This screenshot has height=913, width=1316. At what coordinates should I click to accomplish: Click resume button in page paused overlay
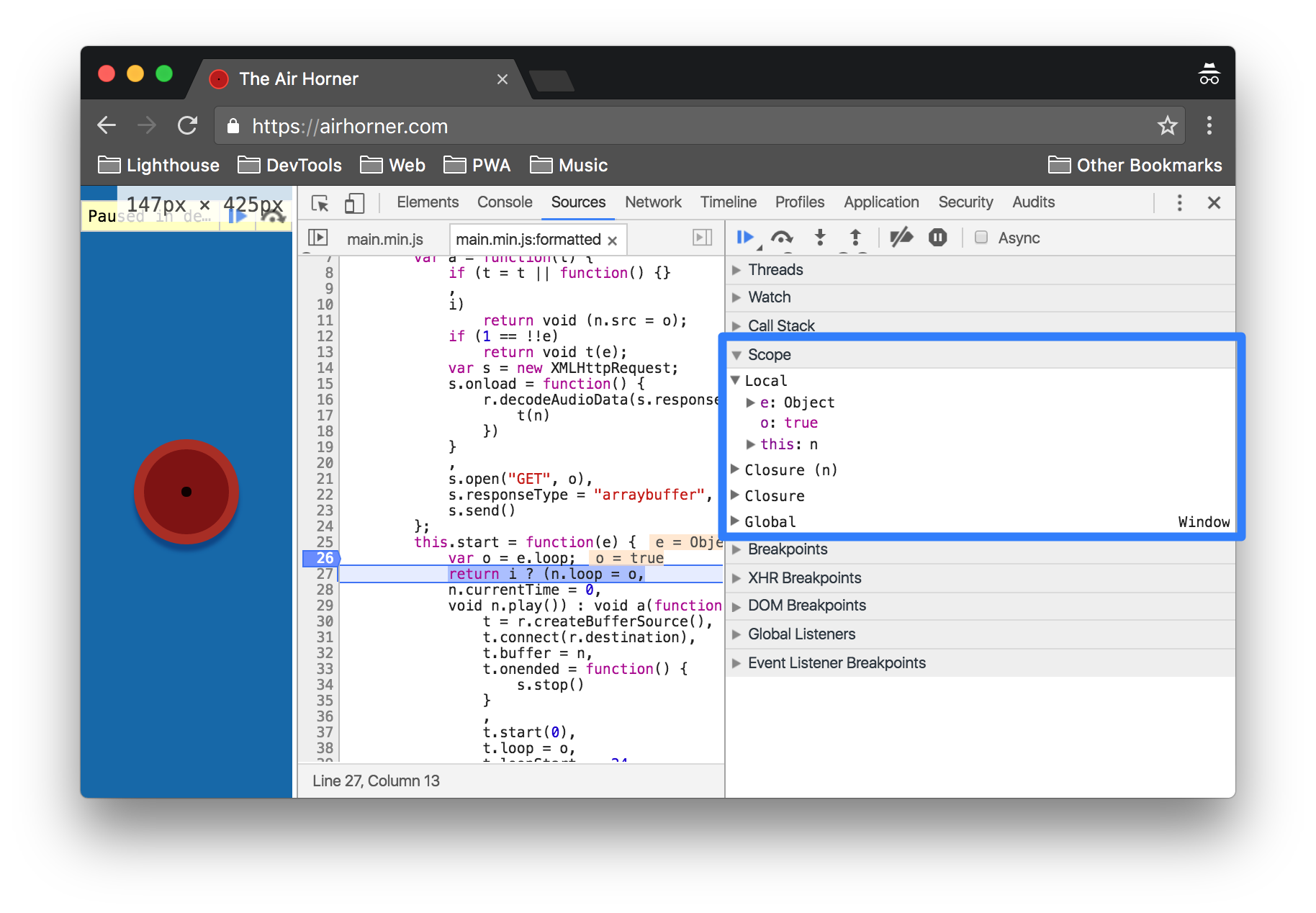238,215
